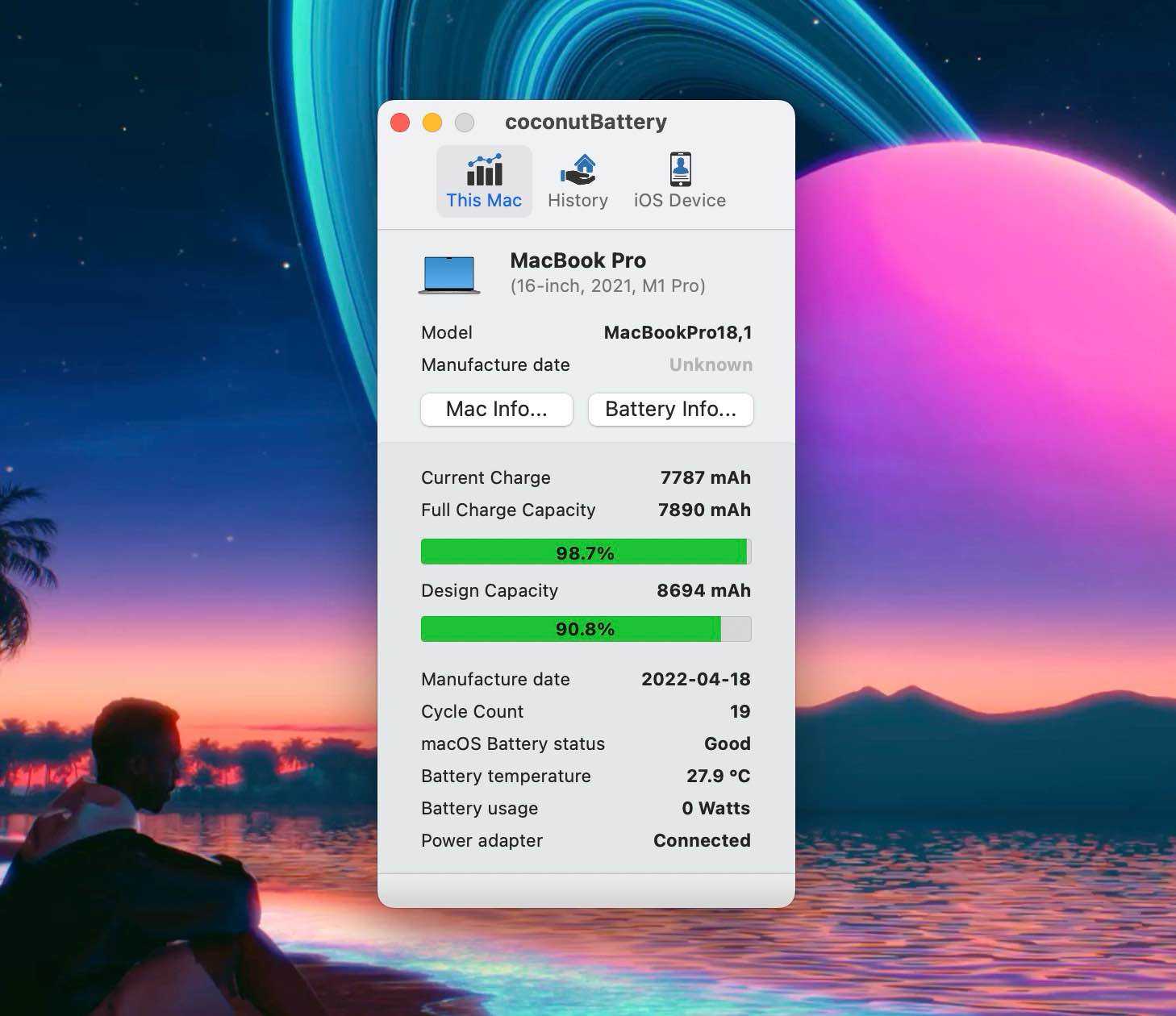Select the This Mac tab
The height and width of the screenshot is (1016, 1176).
point(484,181)
